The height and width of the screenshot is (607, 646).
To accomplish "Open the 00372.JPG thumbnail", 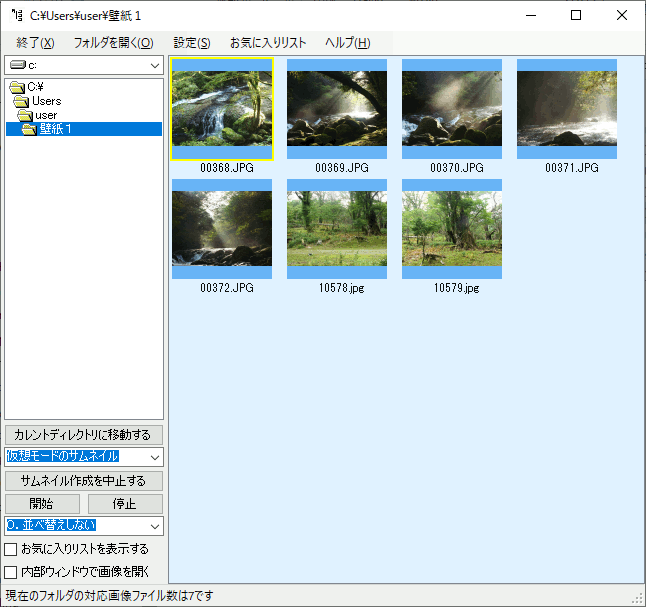I will pyautogui.click(x=222, y=229).
